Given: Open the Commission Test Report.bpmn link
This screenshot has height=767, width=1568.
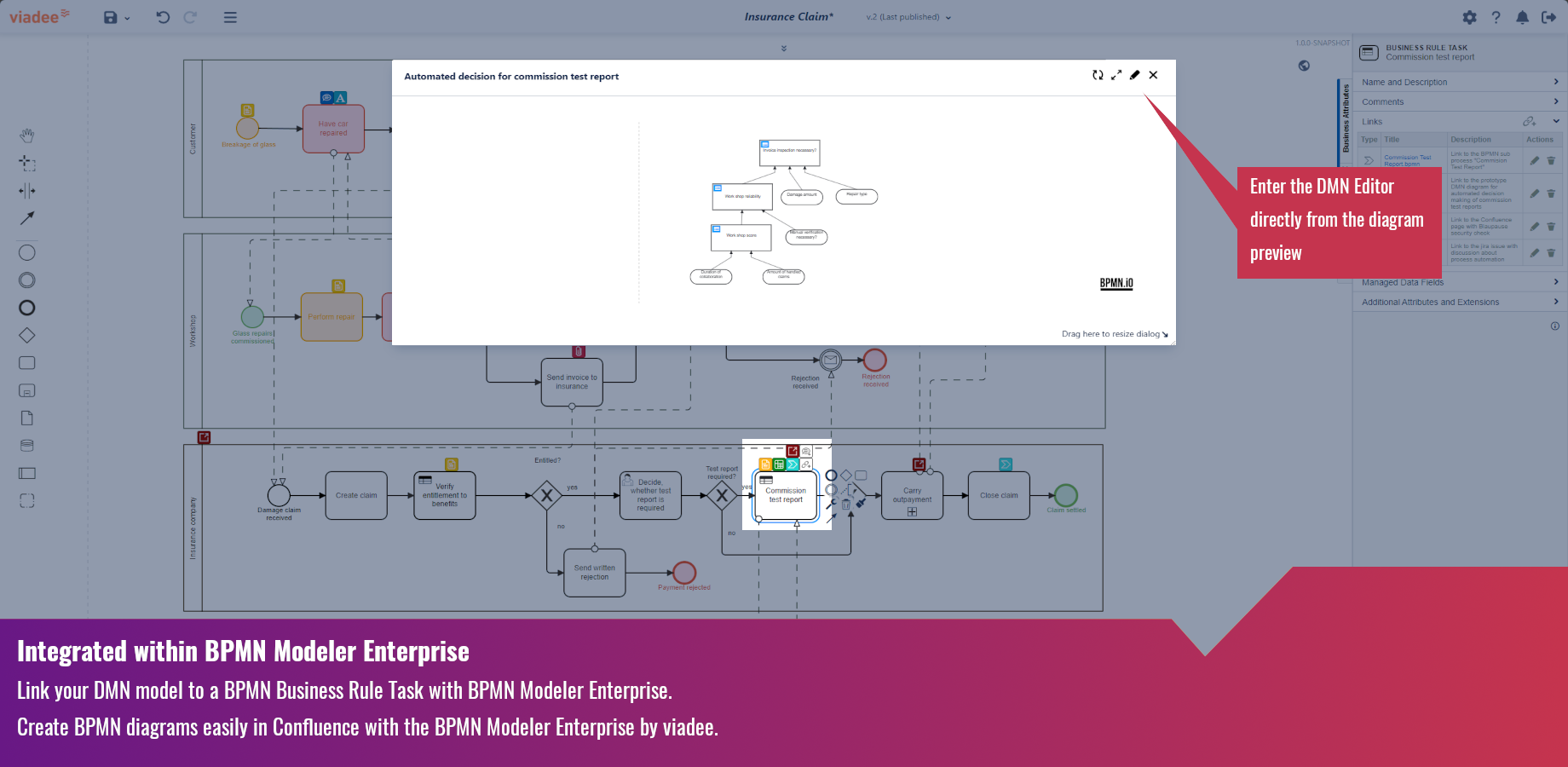Looking at the screenshot, I should click(x=1408, y=160).
